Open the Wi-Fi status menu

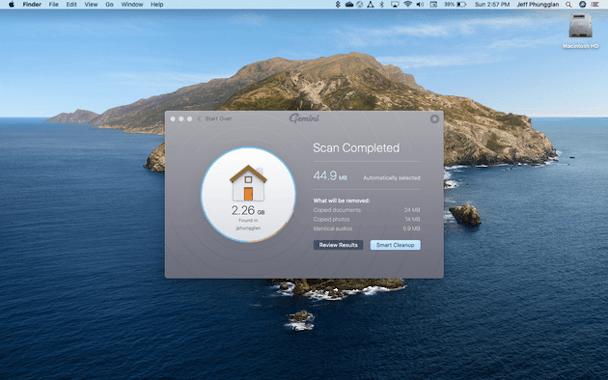click(x=408, y=5)
